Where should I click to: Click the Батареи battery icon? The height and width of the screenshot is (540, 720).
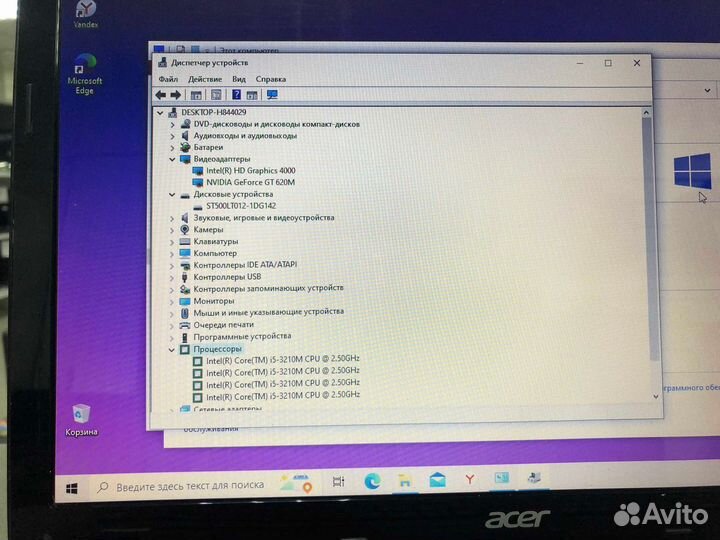point(185,147)
